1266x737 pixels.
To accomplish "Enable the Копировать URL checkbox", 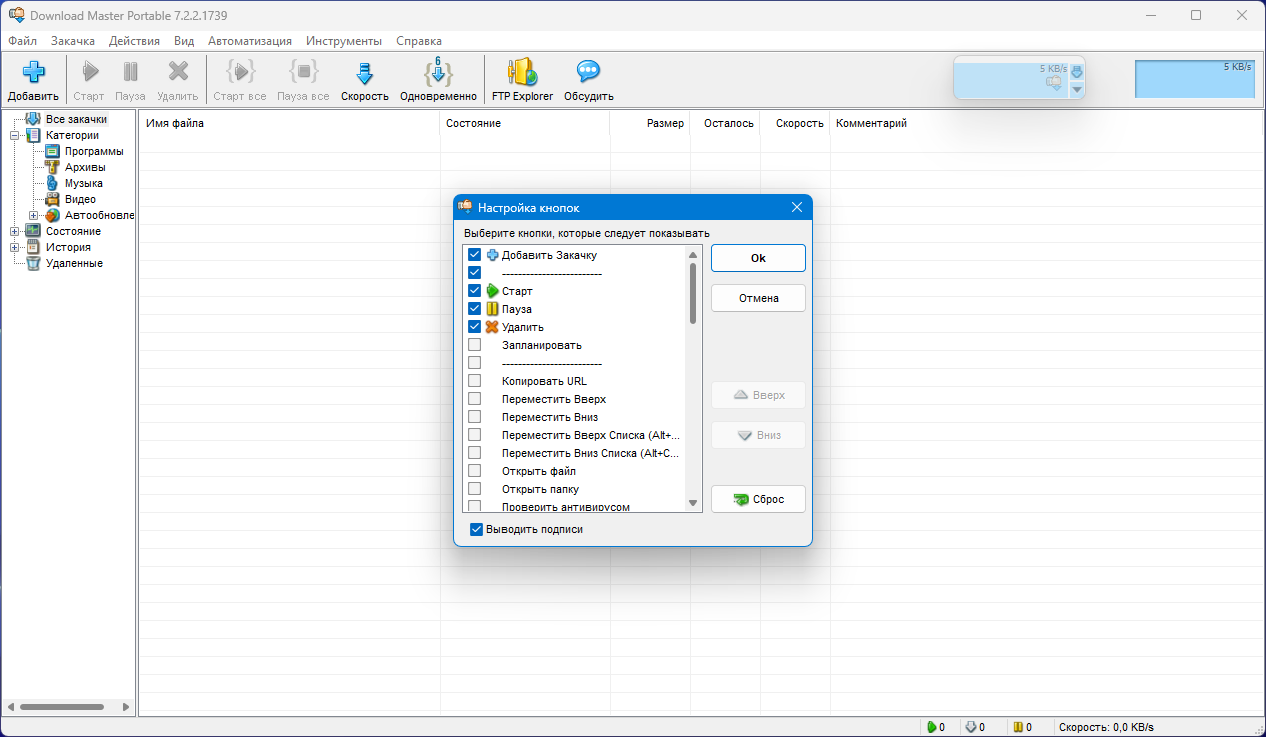I will pyautogui.click(x=475, y=381).
